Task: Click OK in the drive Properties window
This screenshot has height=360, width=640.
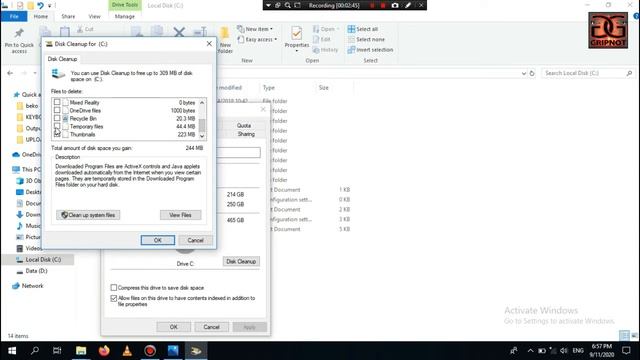Action: point(173,327)
